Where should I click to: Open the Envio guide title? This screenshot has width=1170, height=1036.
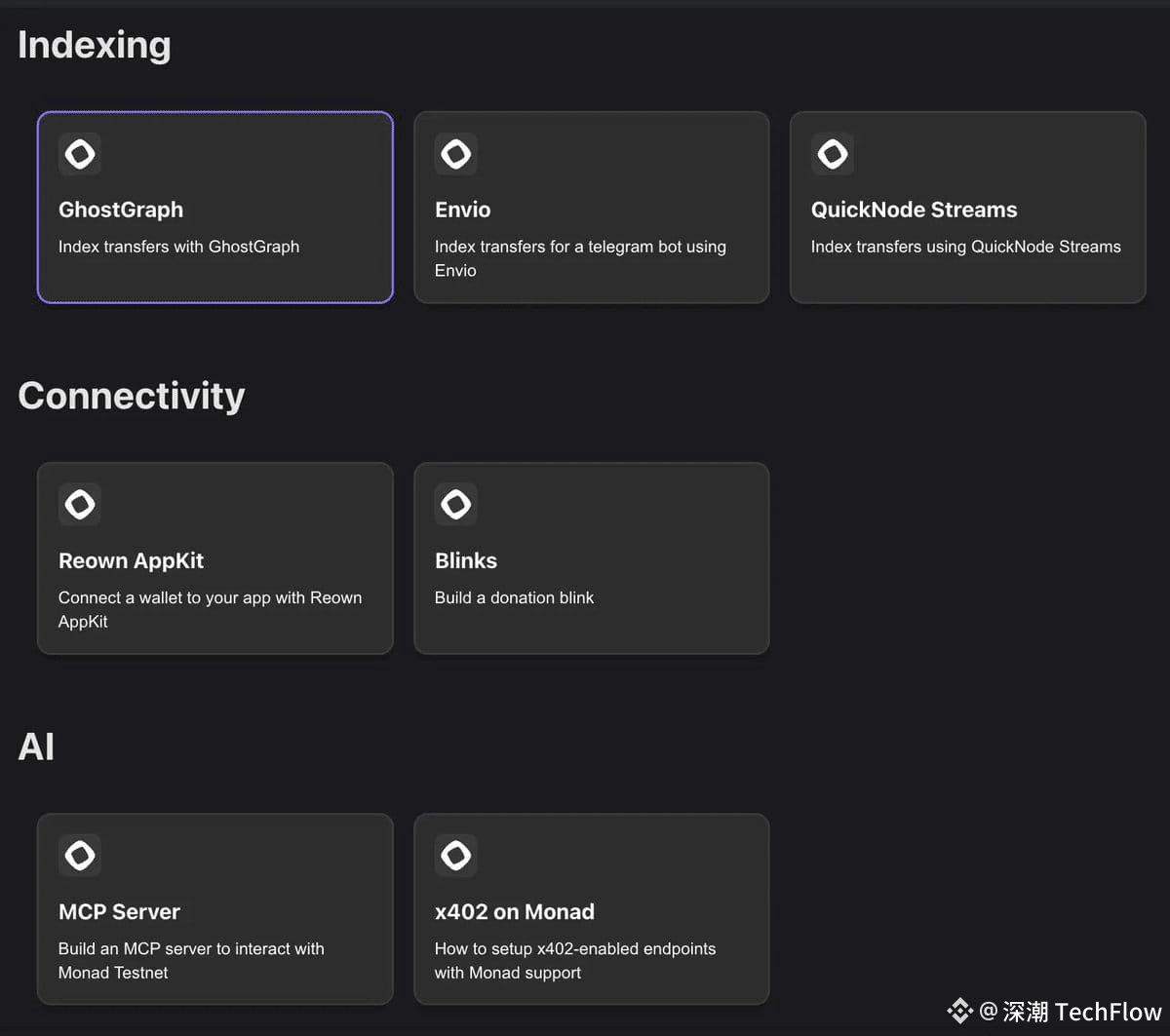[x=462, y=210]
